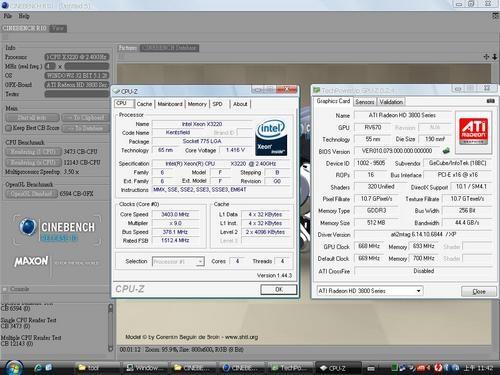Switch to the CPU-Z taskbar button
500x375 pixels.
[338, 368]
